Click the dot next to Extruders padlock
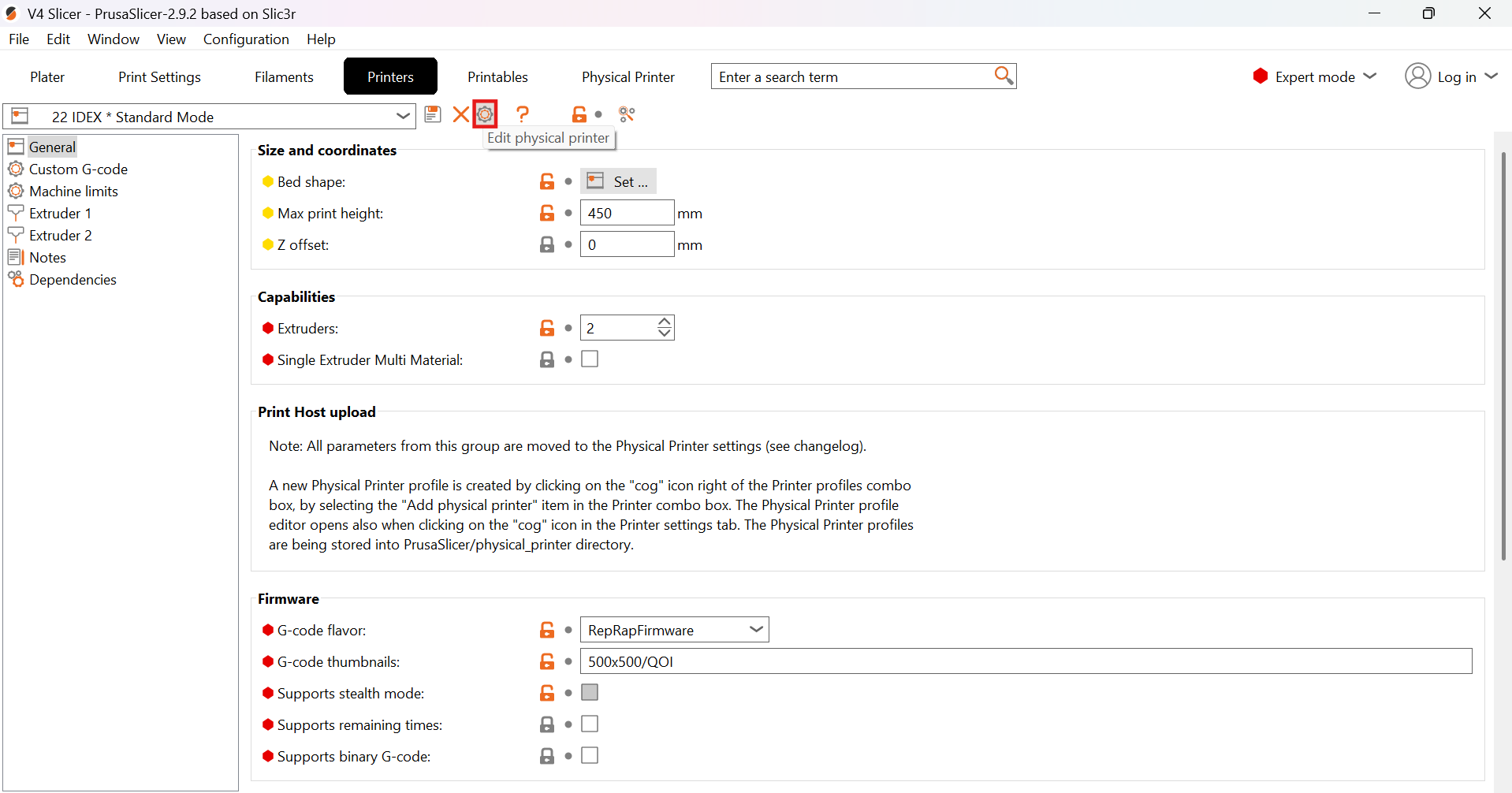The height and width of the screenshot is (793, 1512). (x=568, y=328)
